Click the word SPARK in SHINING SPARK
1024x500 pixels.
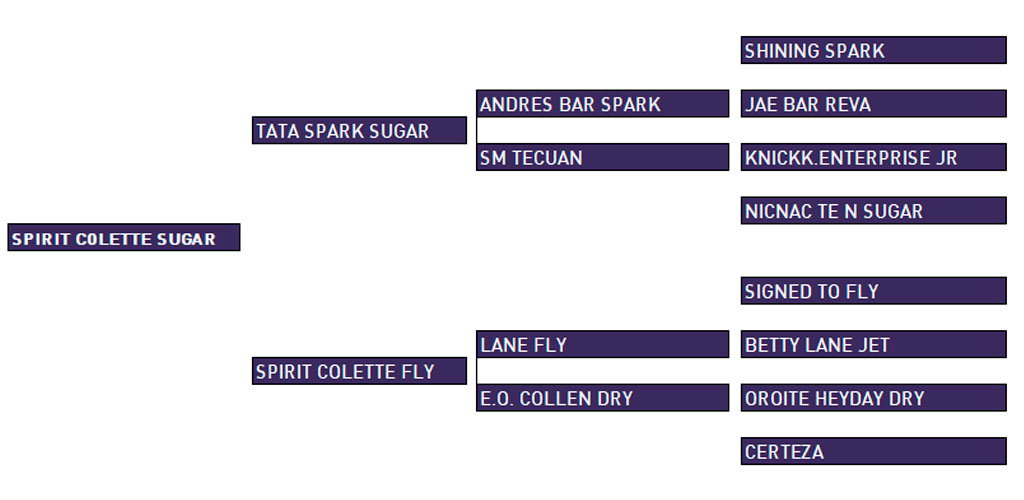[855, 50]
